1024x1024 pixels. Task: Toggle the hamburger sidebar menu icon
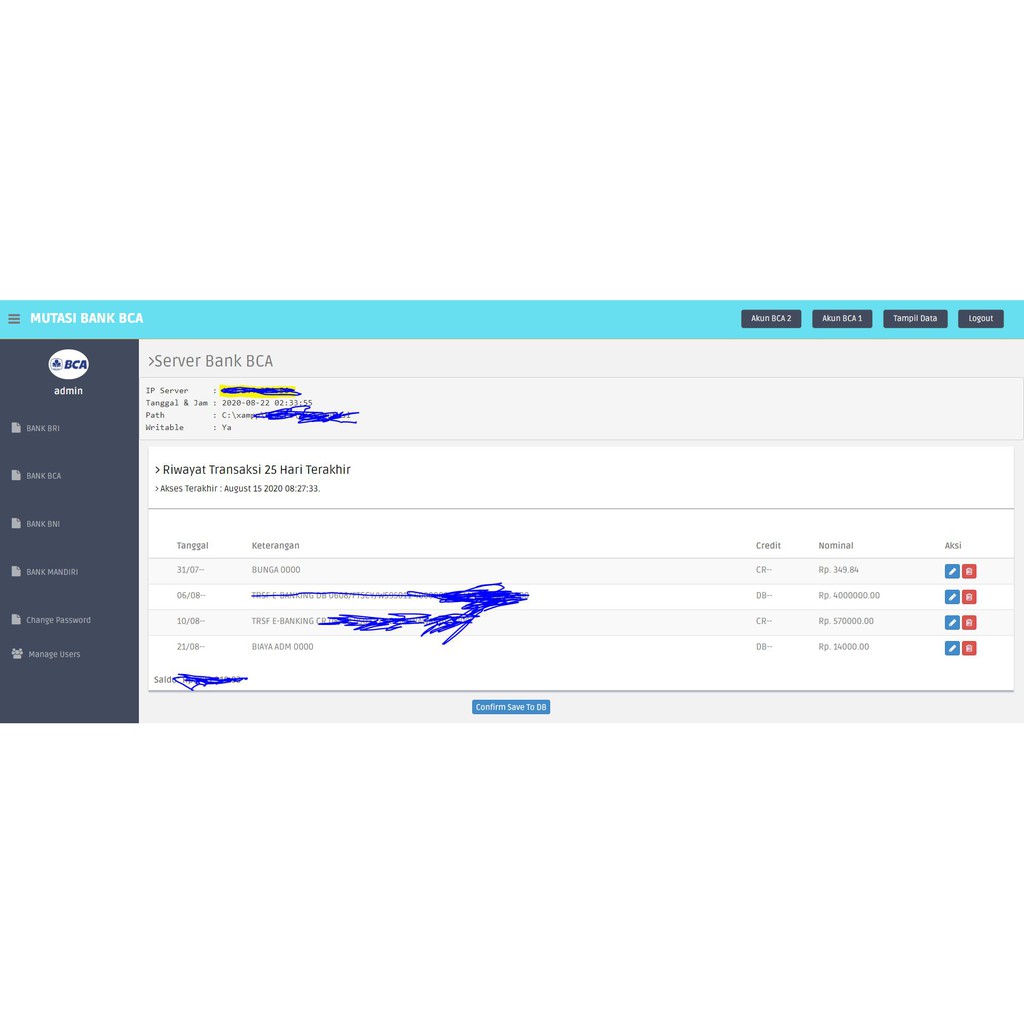click(14, 319)
